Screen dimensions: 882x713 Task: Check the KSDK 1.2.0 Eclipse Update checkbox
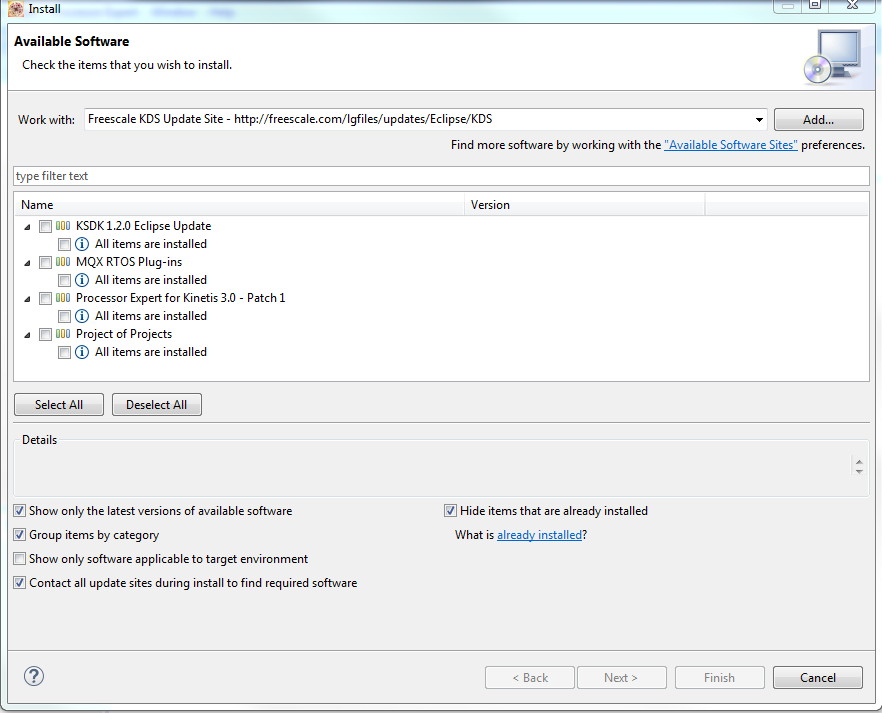coord(45,227)
